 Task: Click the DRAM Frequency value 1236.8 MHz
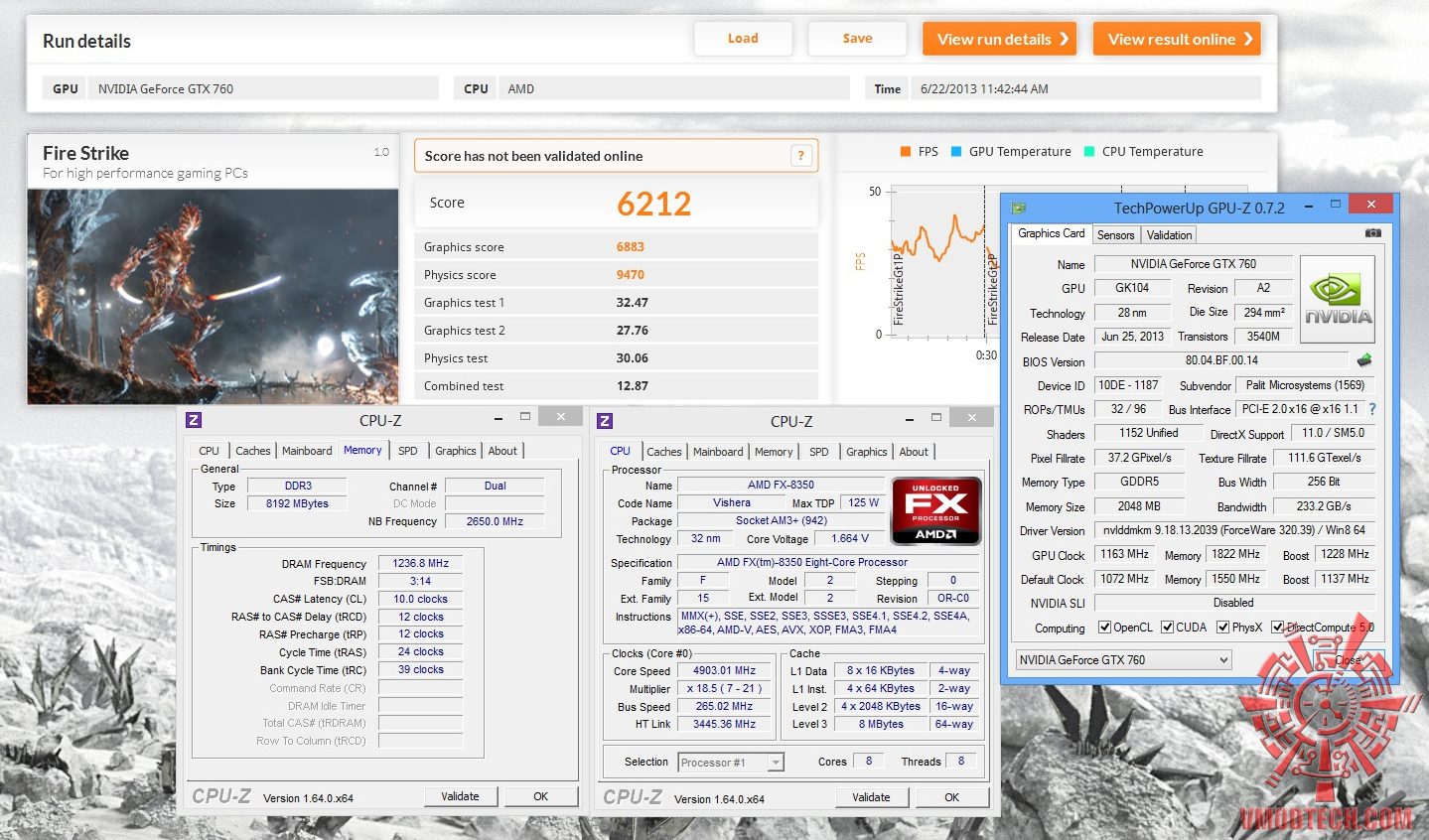tap(421, 563)
